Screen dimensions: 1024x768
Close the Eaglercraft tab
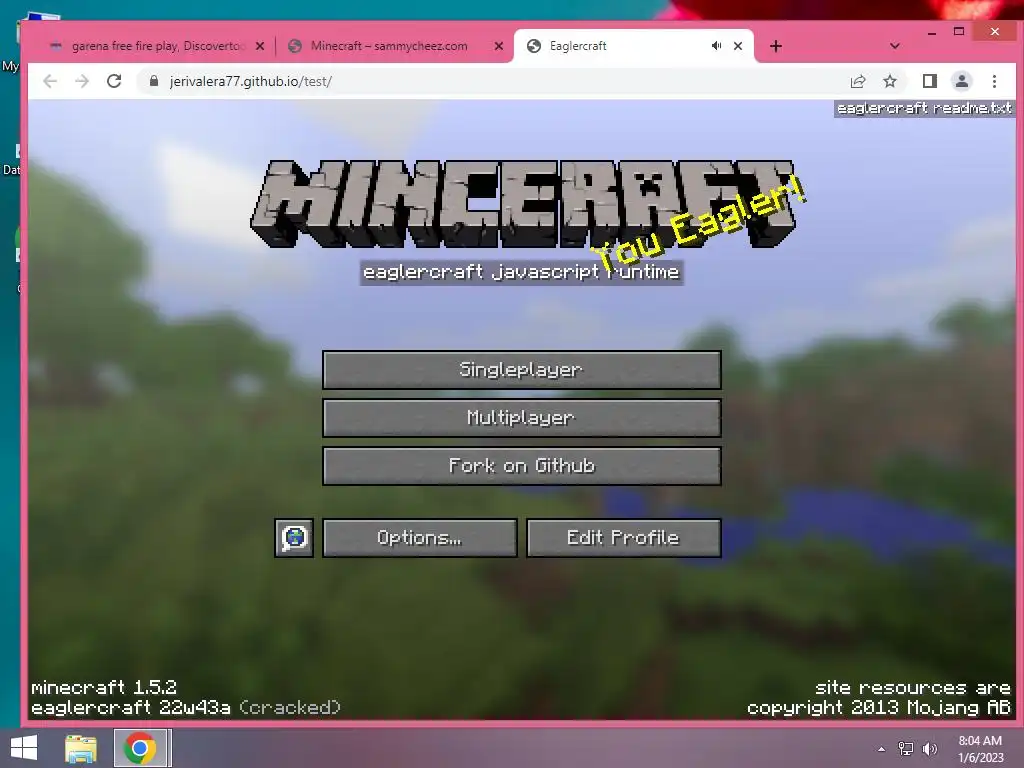(738, 46)
